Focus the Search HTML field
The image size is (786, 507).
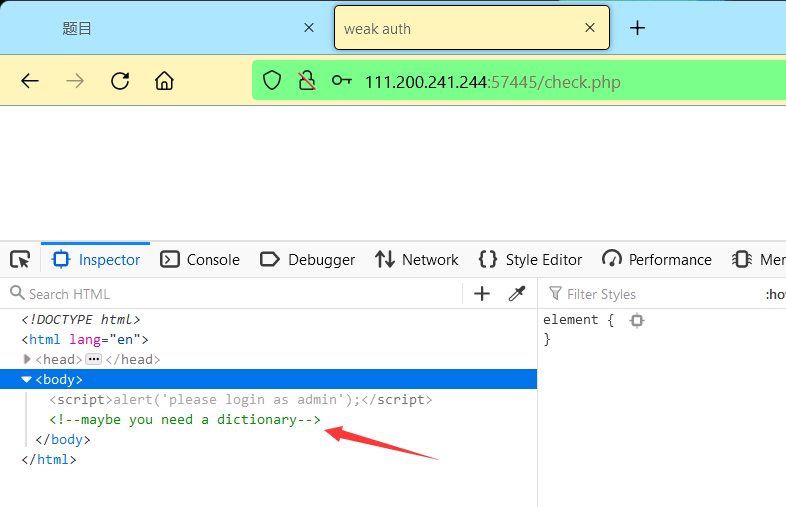(x=236, y=294)
